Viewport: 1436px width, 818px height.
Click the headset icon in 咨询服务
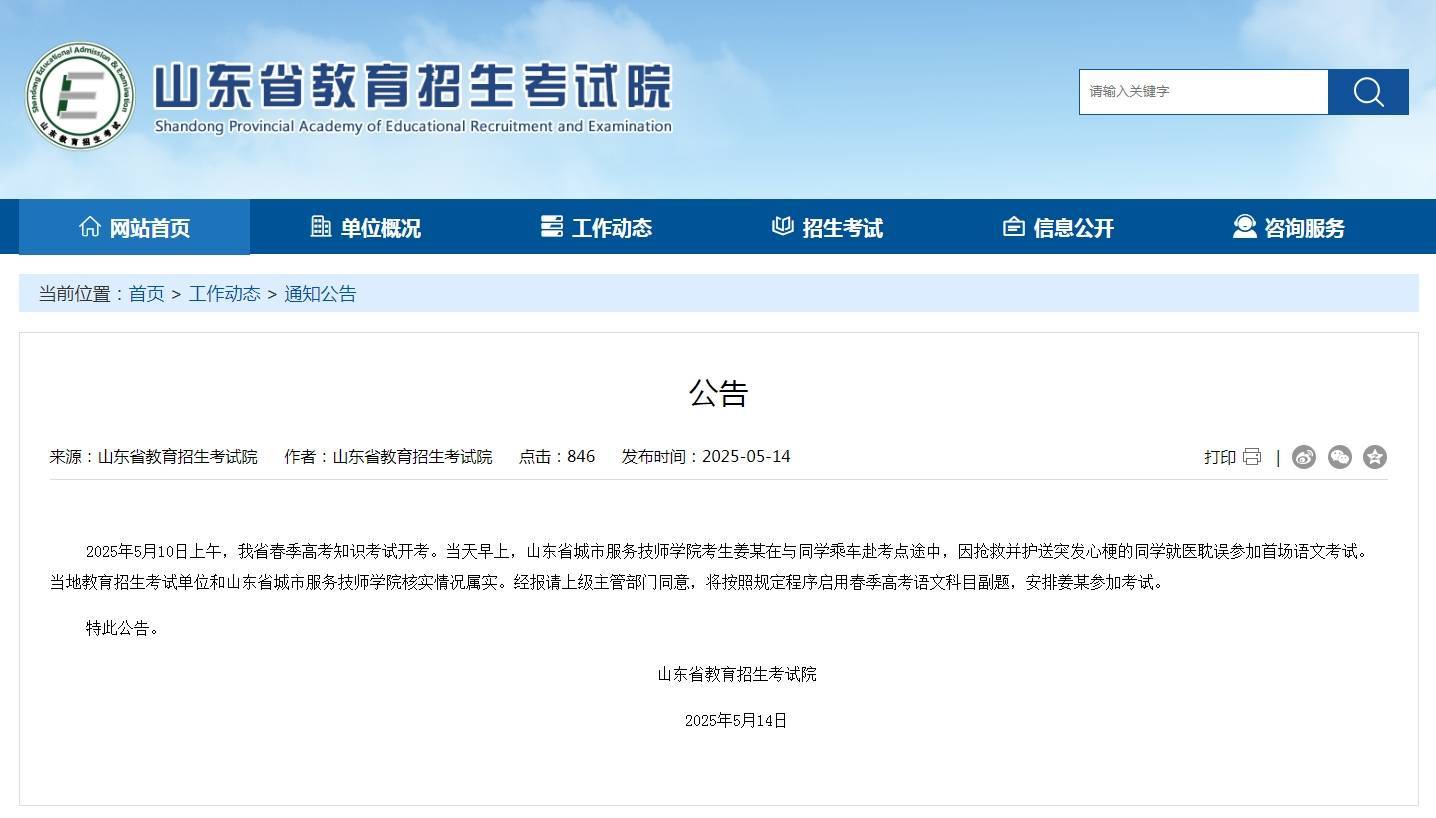click(x=1244, y=227)
